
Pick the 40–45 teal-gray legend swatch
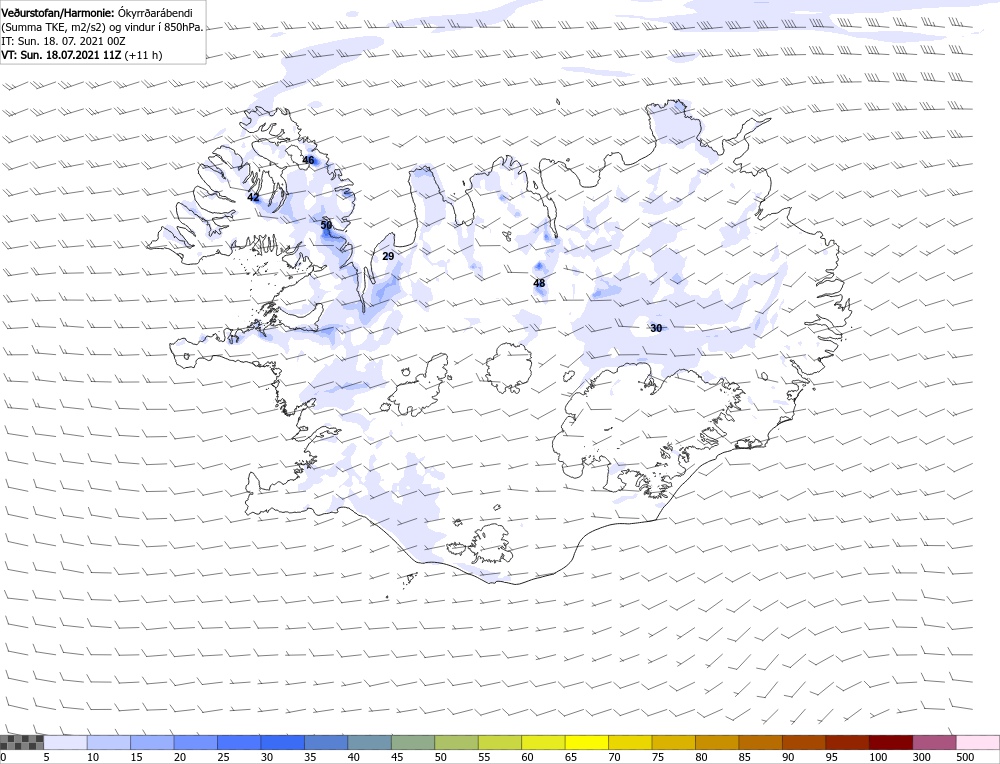pos(369,742)
